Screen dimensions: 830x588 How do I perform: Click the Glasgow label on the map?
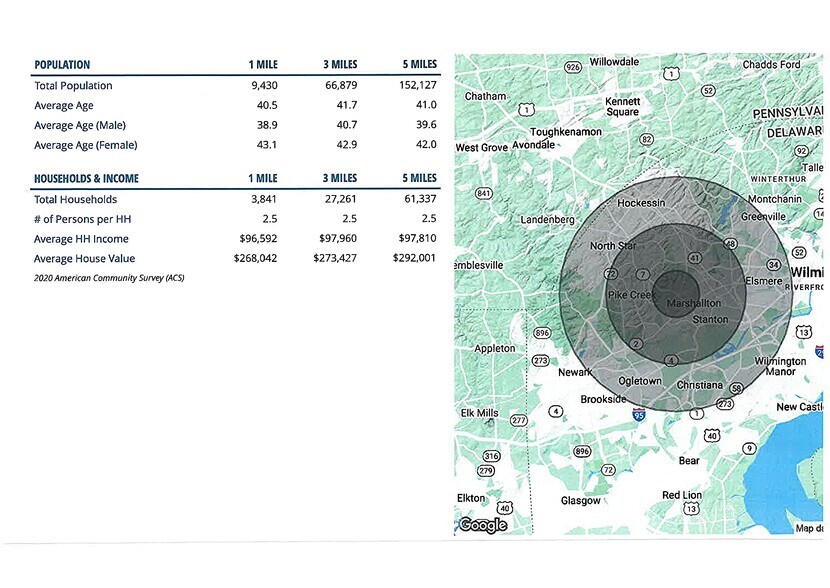click(580, 500)
